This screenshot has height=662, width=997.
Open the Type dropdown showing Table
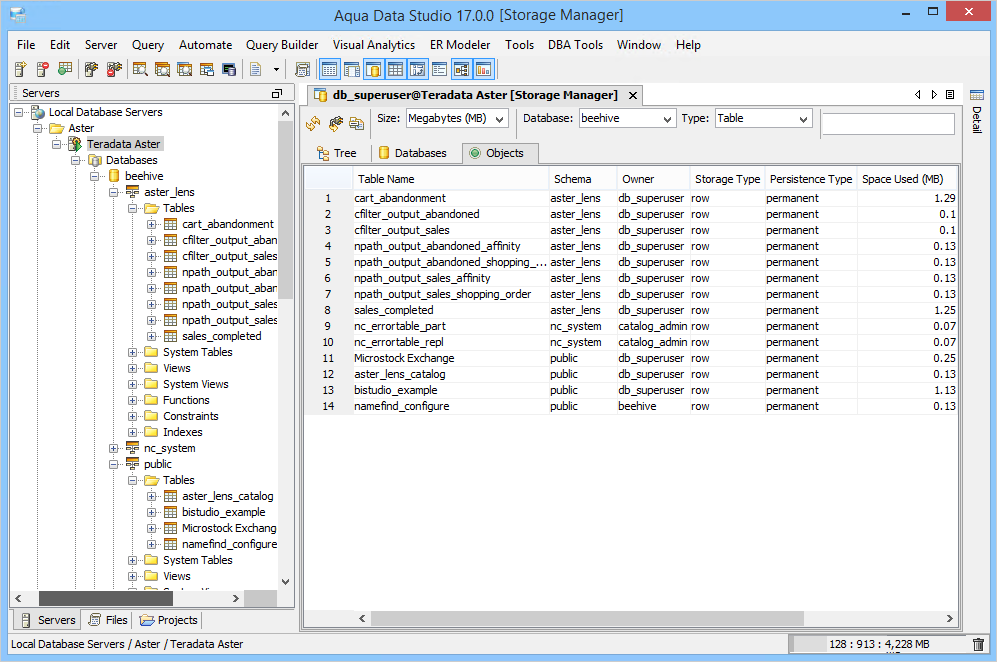coord(764,119)
